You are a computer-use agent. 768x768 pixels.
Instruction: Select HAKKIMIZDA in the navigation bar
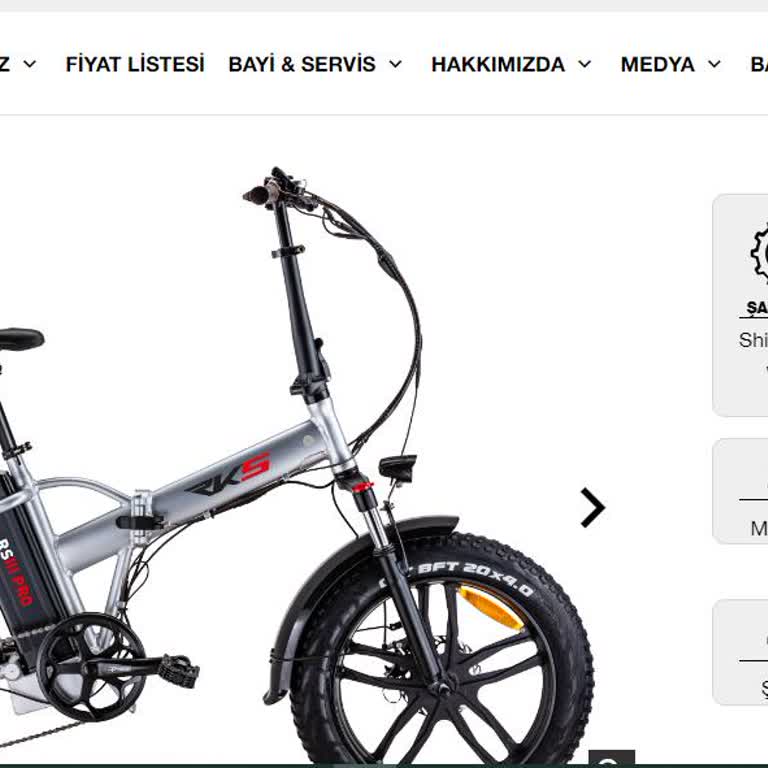498,64
